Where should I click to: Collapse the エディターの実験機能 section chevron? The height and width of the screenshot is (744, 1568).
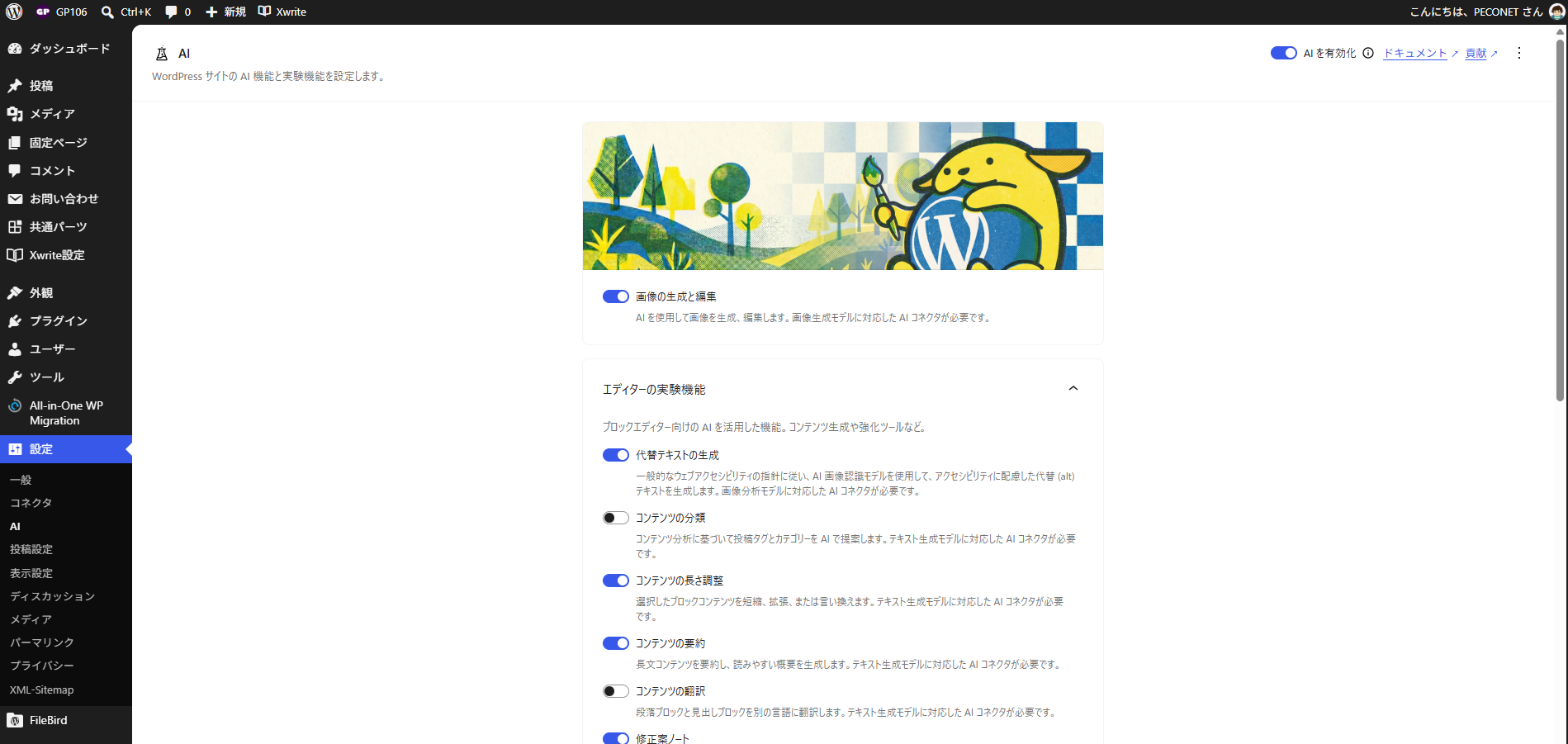point(1073,388)
